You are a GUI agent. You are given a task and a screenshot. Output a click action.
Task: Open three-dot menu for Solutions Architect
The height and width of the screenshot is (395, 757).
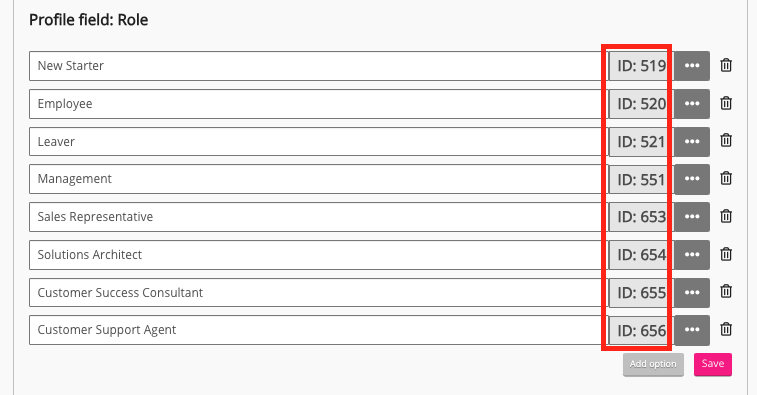[x=692, y=254]
